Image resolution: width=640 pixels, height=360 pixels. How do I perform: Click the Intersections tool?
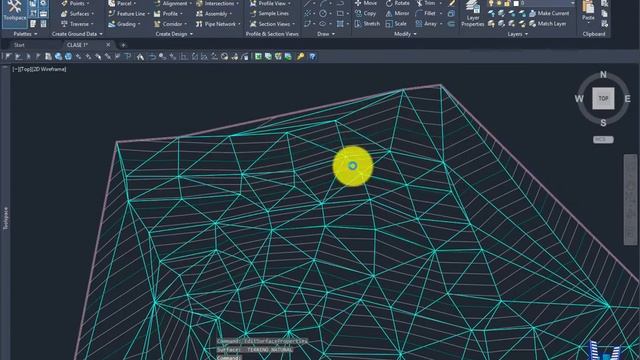pyautogui.click(x=216, y=3)
